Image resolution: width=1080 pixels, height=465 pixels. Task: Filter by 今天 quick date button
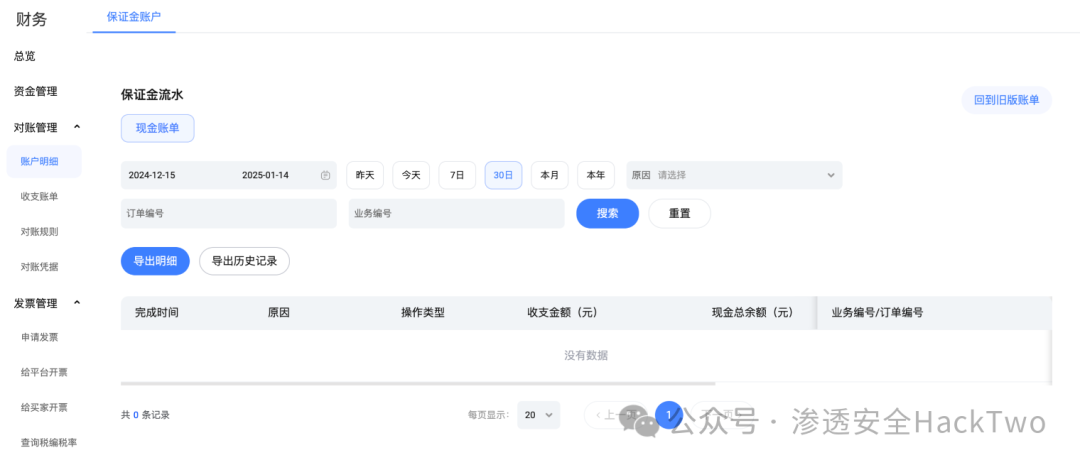tap(411, 175)
